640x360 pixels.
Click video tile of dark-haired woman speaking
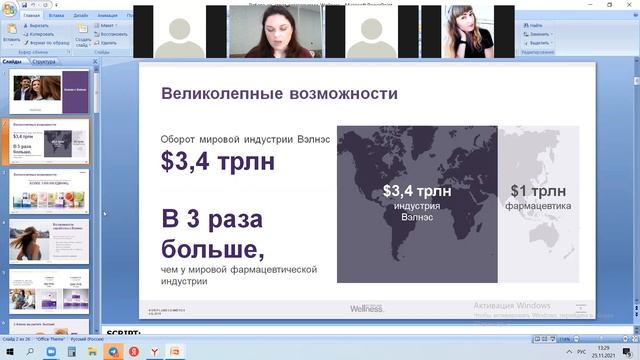tap(276, 31)
